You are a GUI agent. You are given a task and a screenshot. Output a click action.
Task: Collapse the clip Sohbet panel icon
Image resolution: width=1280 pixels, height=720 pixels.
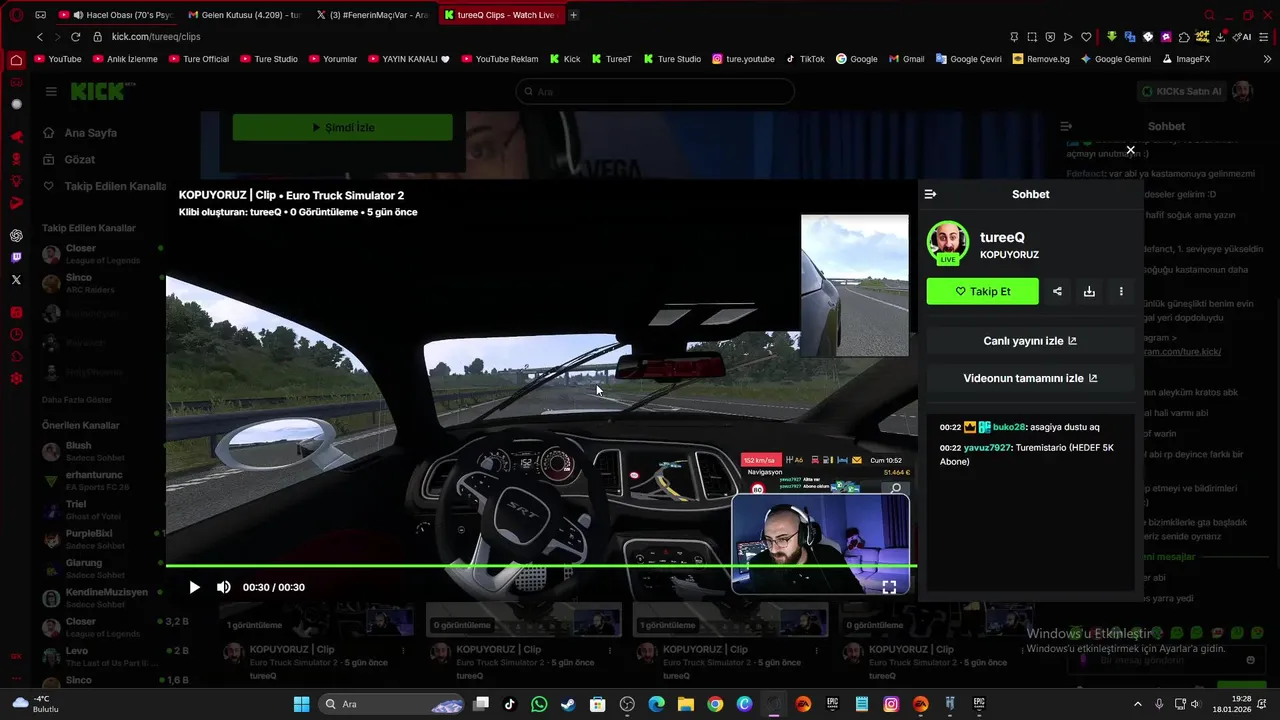930,194
